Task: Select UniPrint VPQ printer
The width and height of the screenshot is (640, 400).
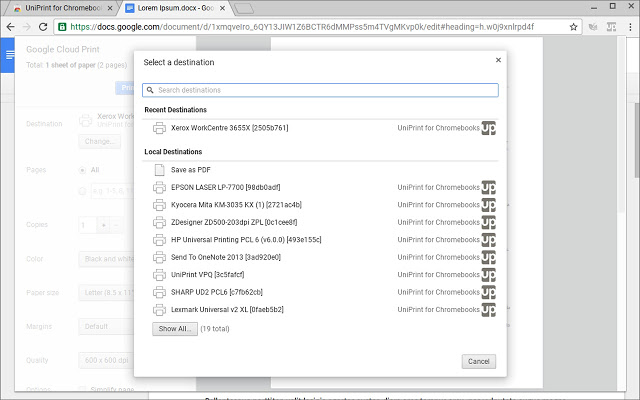Action: point(320,275)
